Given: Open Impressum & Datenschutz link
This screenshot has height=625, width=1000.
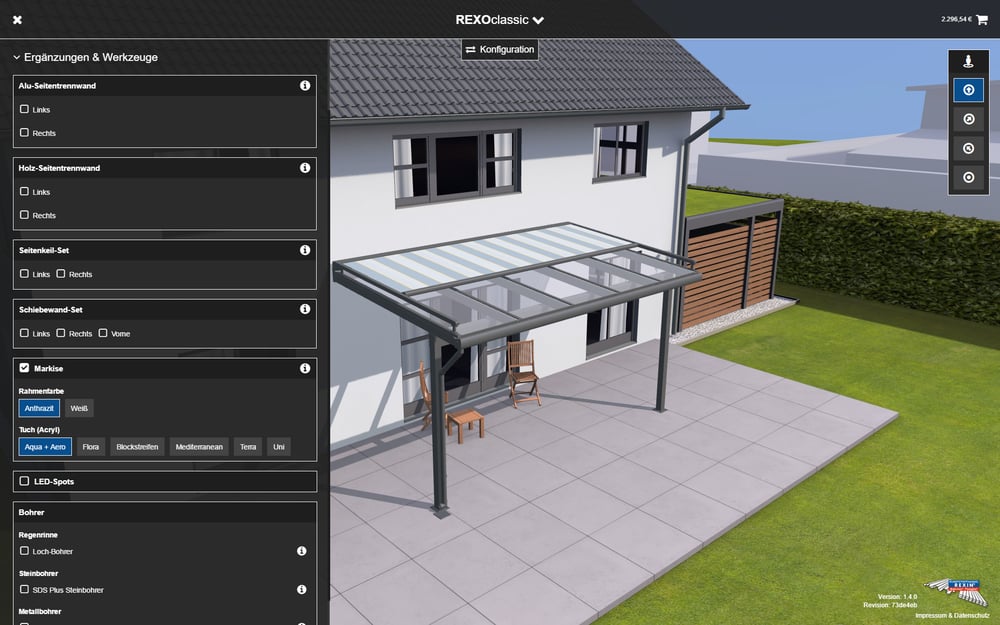Looking at the screenshot, I should 952,615.
